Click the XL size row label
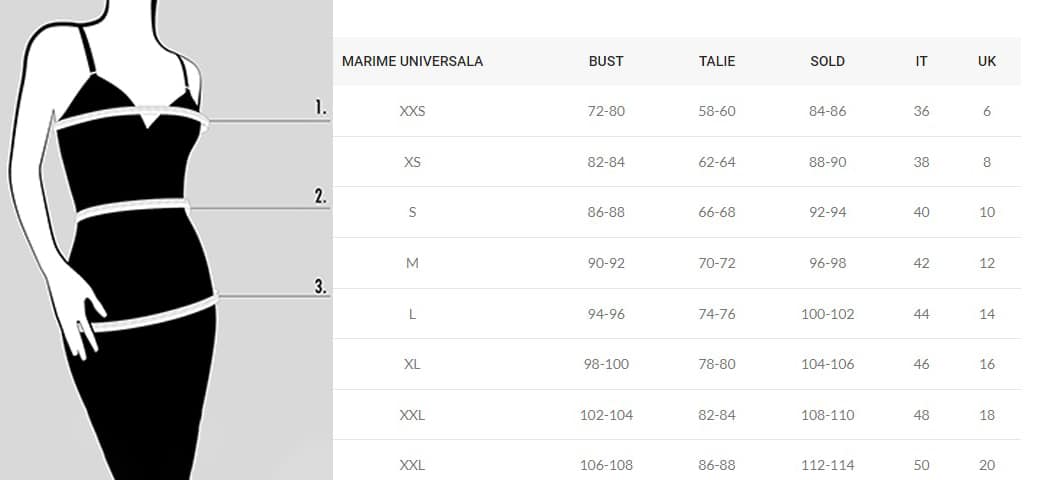The image size is (1046, 480). (412, 364)
